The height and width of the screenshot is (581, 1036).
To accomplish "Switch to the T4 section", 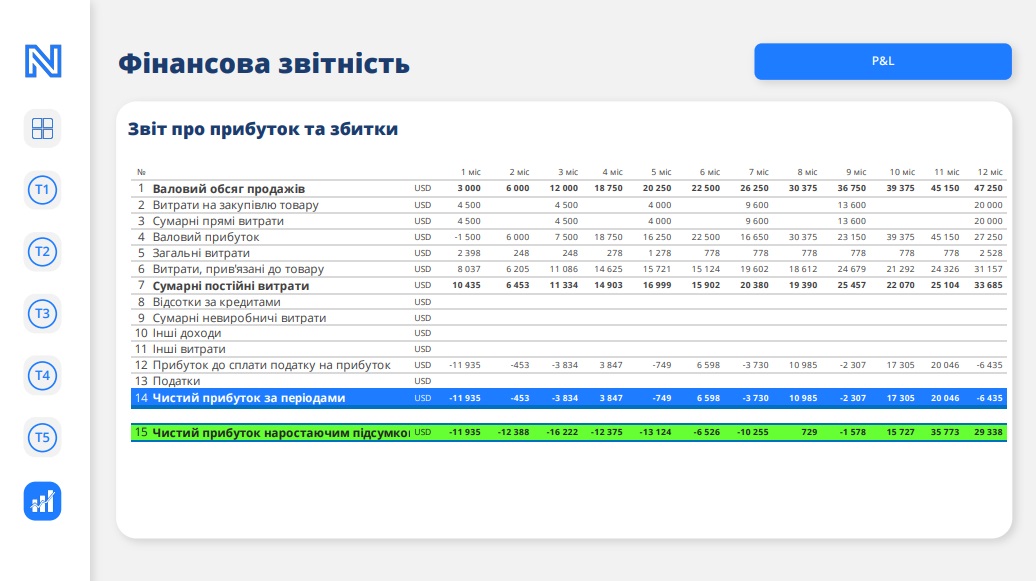I will point(42,375).
